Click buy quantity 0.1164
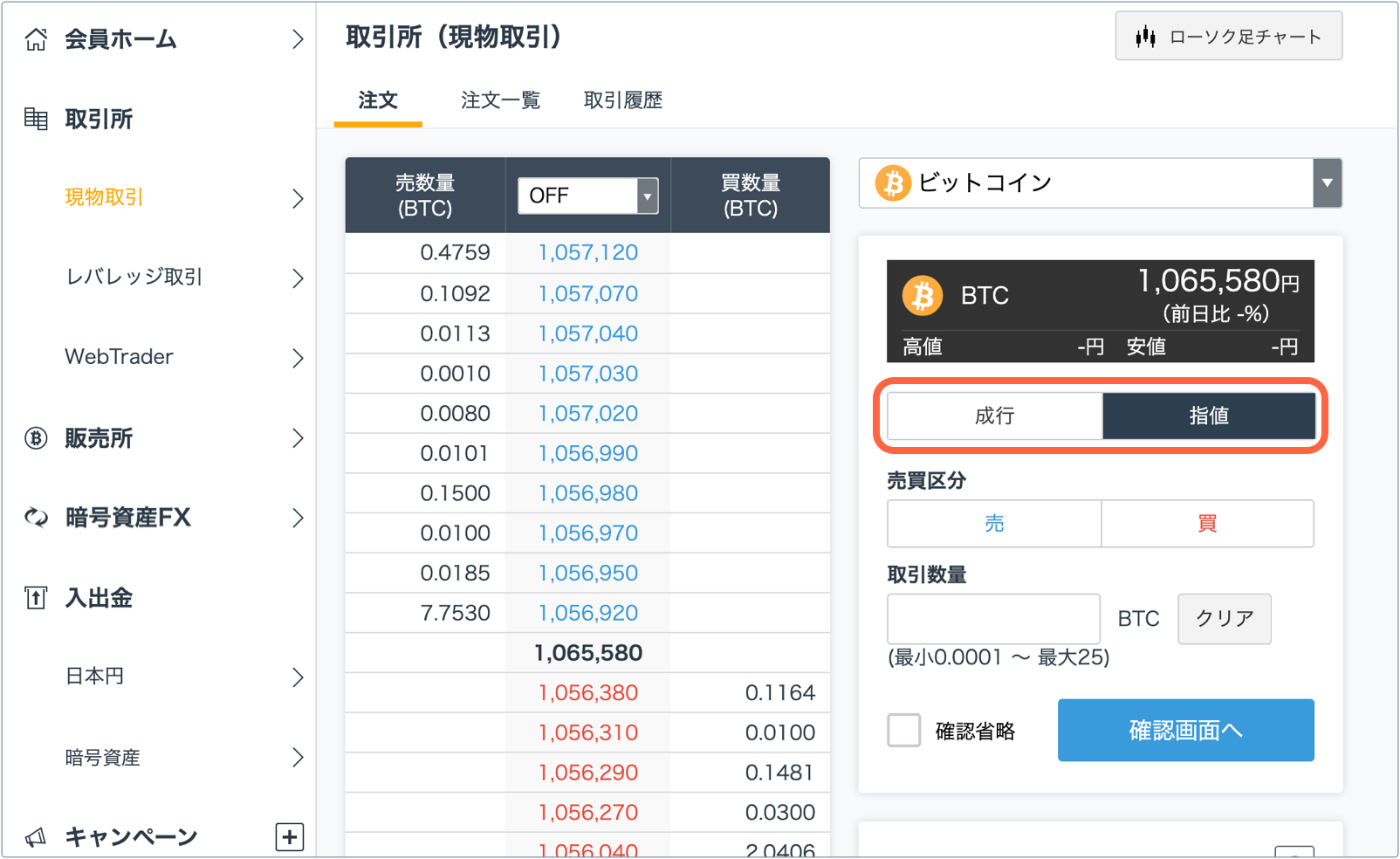 coord(780,693)
